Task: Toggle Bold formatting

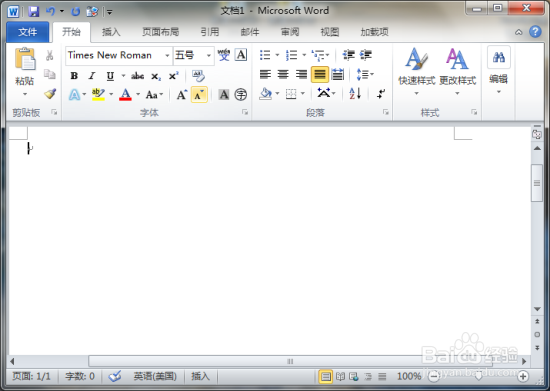Action: point(74,76)
